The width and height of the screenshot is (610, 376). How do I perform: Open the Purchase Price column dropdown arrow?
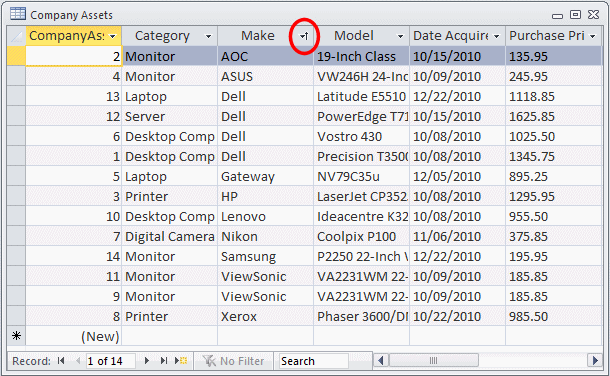point(592,36)
